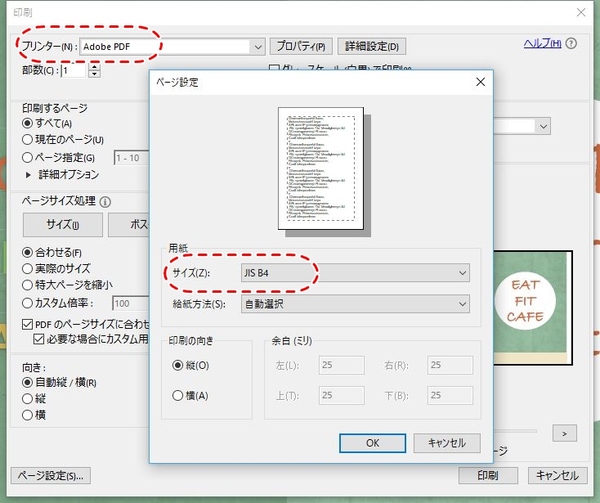The image size is (600, 503).
Task: Click the プロパティ(P) button
Action: pos(301,46)
